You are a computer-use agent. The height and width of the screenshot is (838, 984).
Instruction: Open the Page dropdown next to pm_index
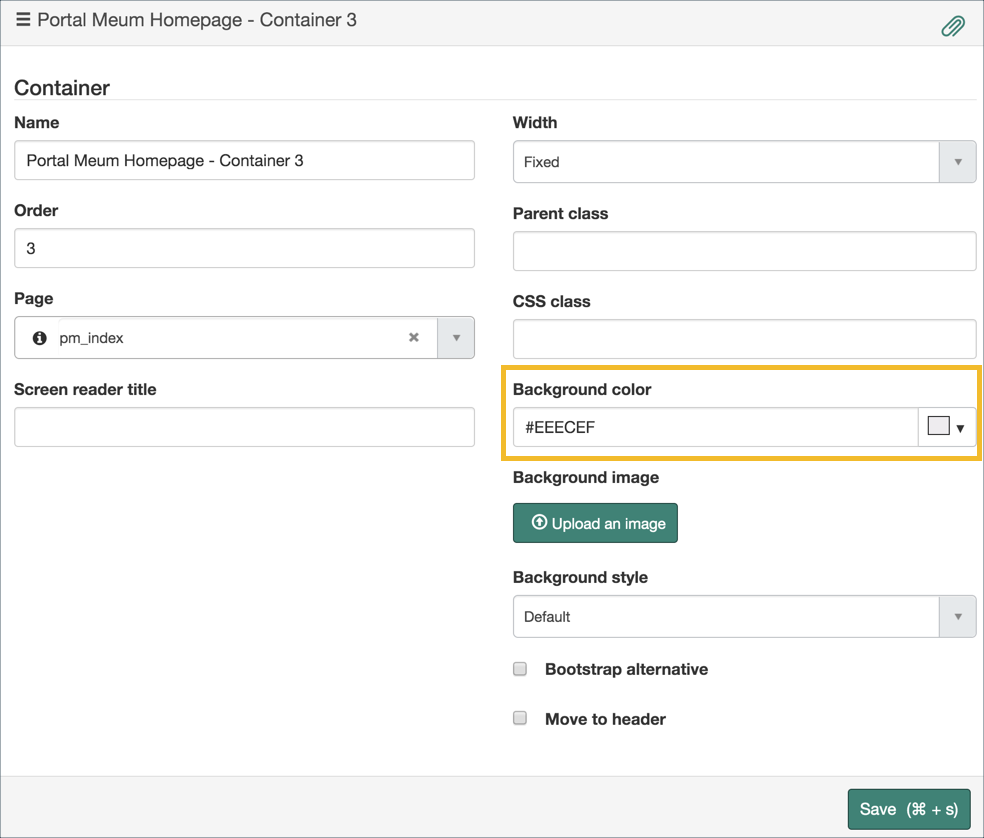click(455, 337)
